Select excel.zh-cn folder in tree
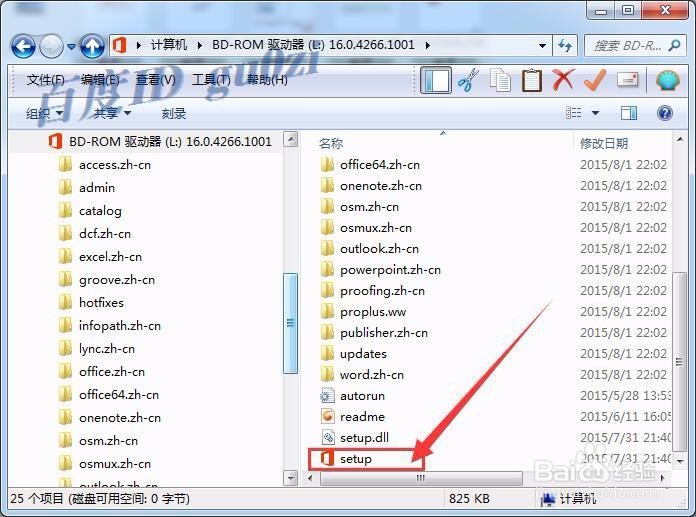Viewport: 696px width, 517px height. (x=100, y=257)
